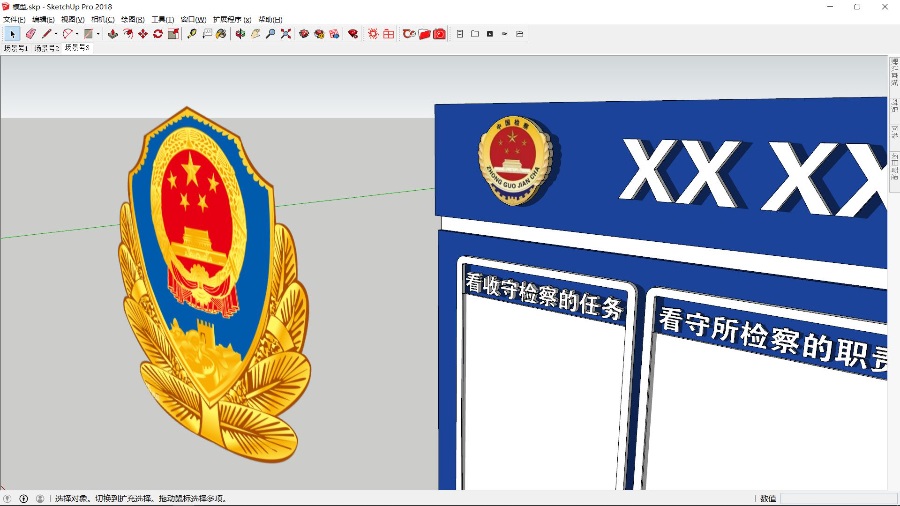Switch to the third scene tab
This screenshot has width=900, height=506.
(x=76, y=48)
